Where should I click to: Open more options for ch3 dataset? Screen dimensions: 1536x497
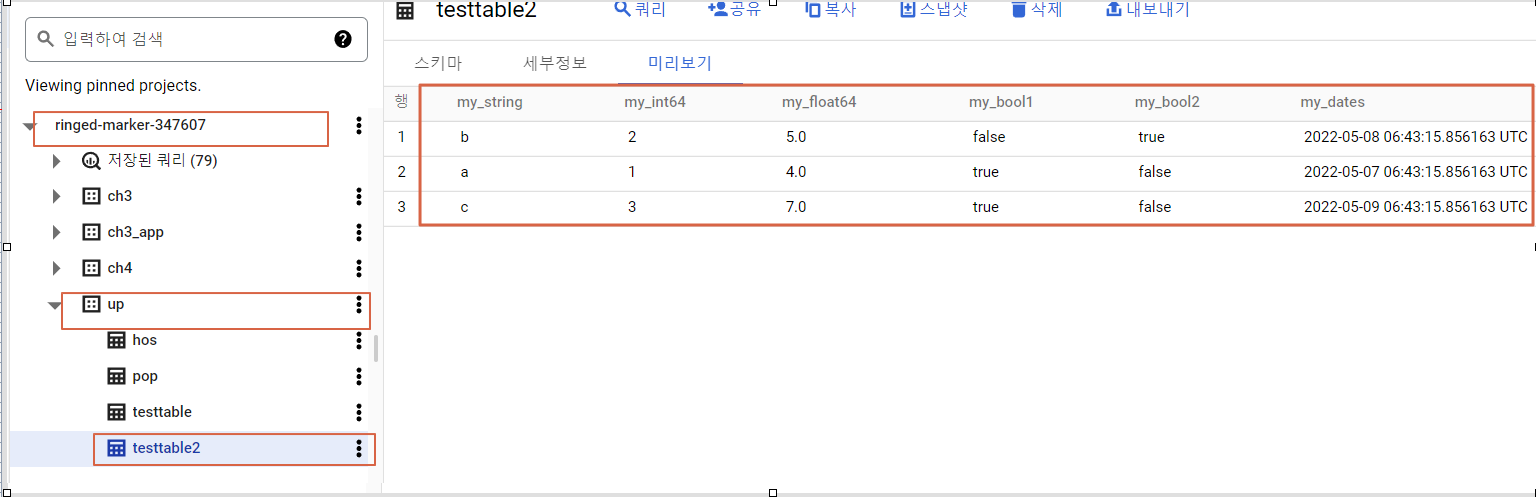[x=359, y=196]
